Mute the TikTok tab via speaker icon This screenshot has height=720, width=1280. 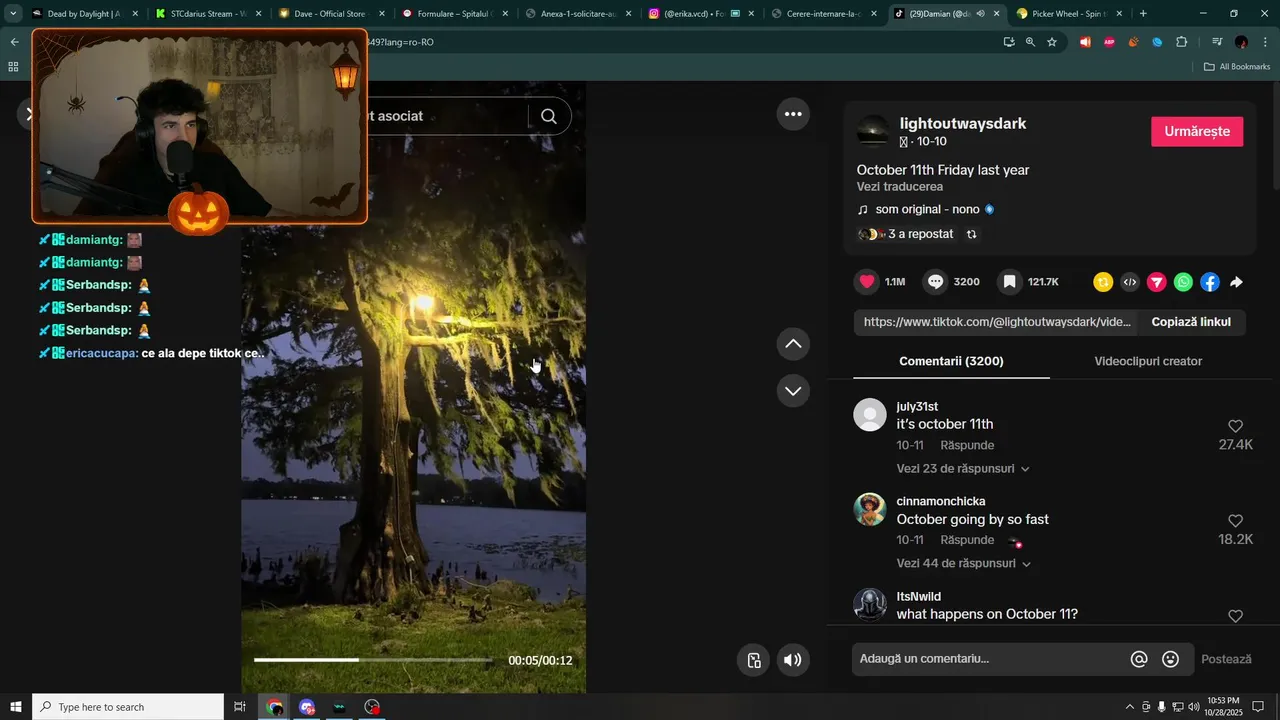[x=980, y=14]
